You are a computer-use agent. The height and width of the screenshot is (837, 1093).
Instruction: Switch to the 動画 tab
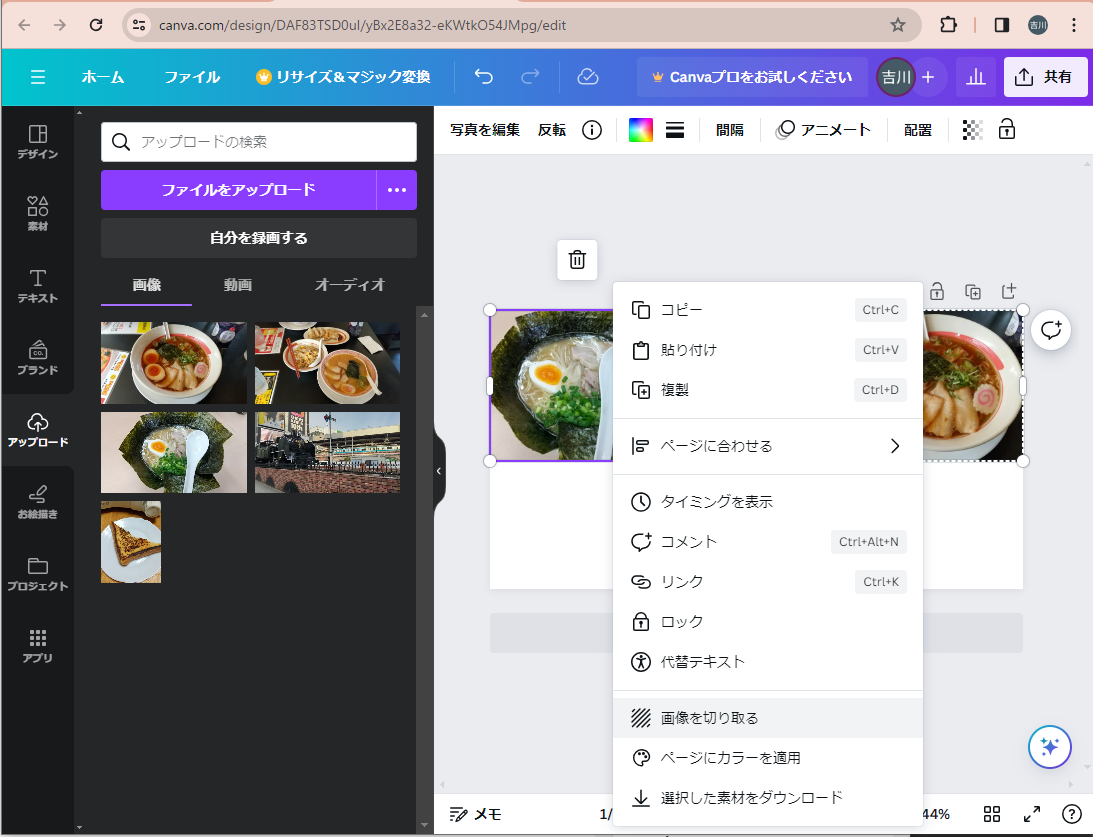(x=238, y=285)
